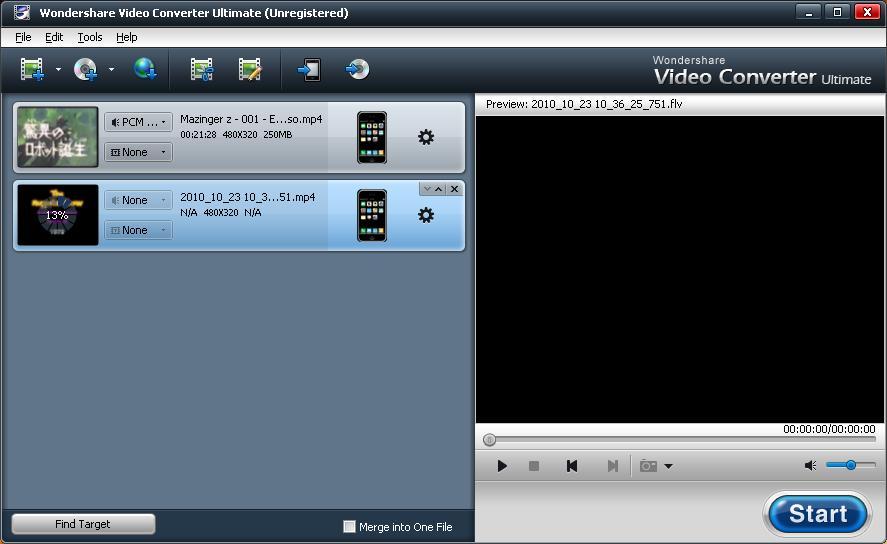Click the 250MB file size text

pos(278,135)
